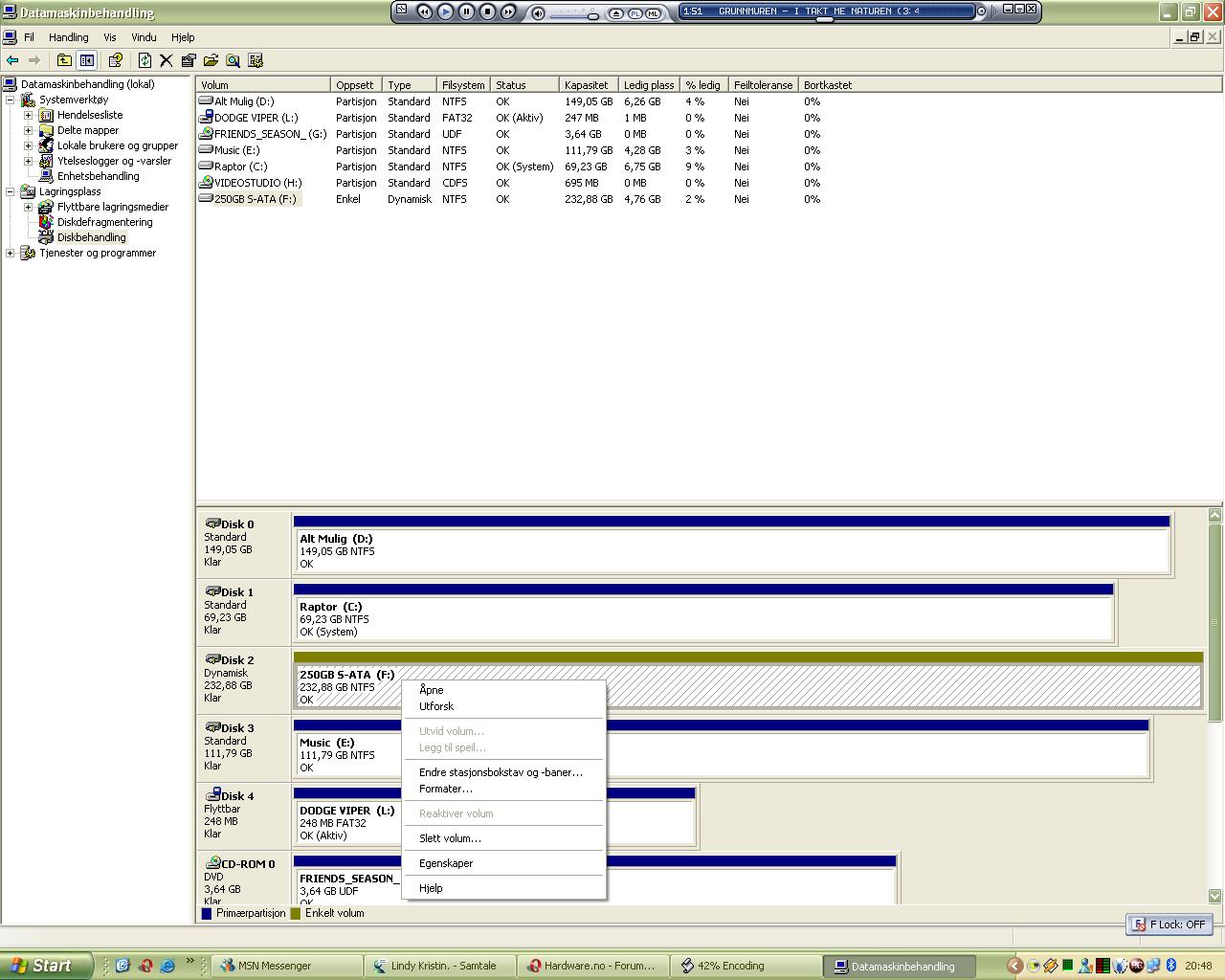Image resolution: width=1225 pixels, height=980 pixels.
Task: Click the refresh icon in the toolbar
Action: (145, 60)
